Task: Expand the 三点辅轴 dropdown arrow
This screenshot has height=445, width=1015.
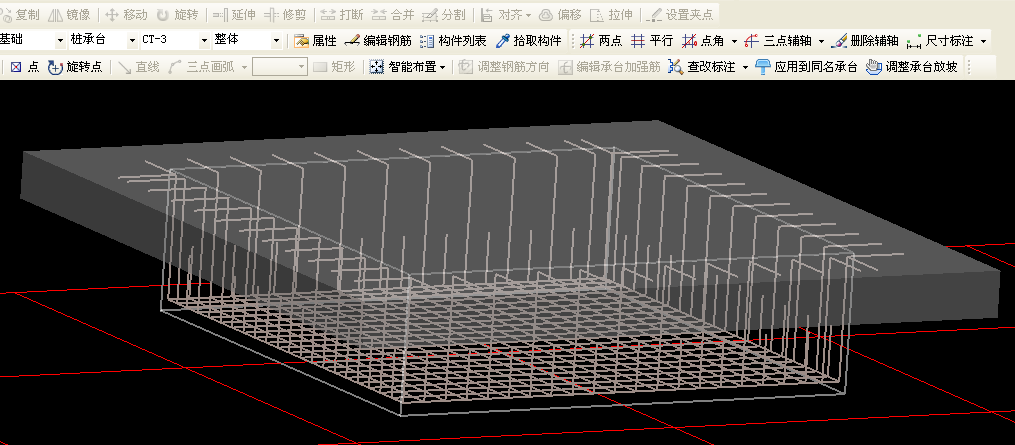Action: (821, 41)
